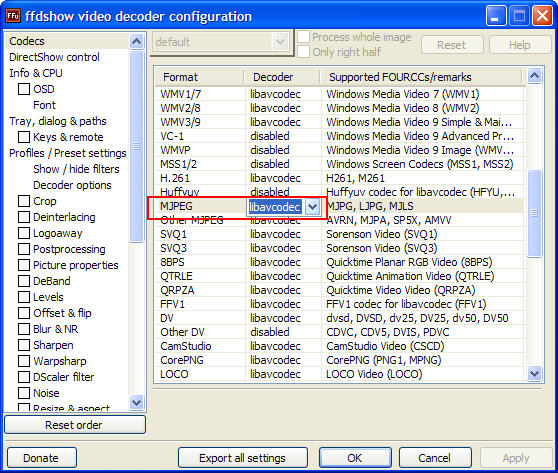
Task: Click the Supported FOURCCs/remarks column header
Action: pyautogui.click(x=421, y=77)
